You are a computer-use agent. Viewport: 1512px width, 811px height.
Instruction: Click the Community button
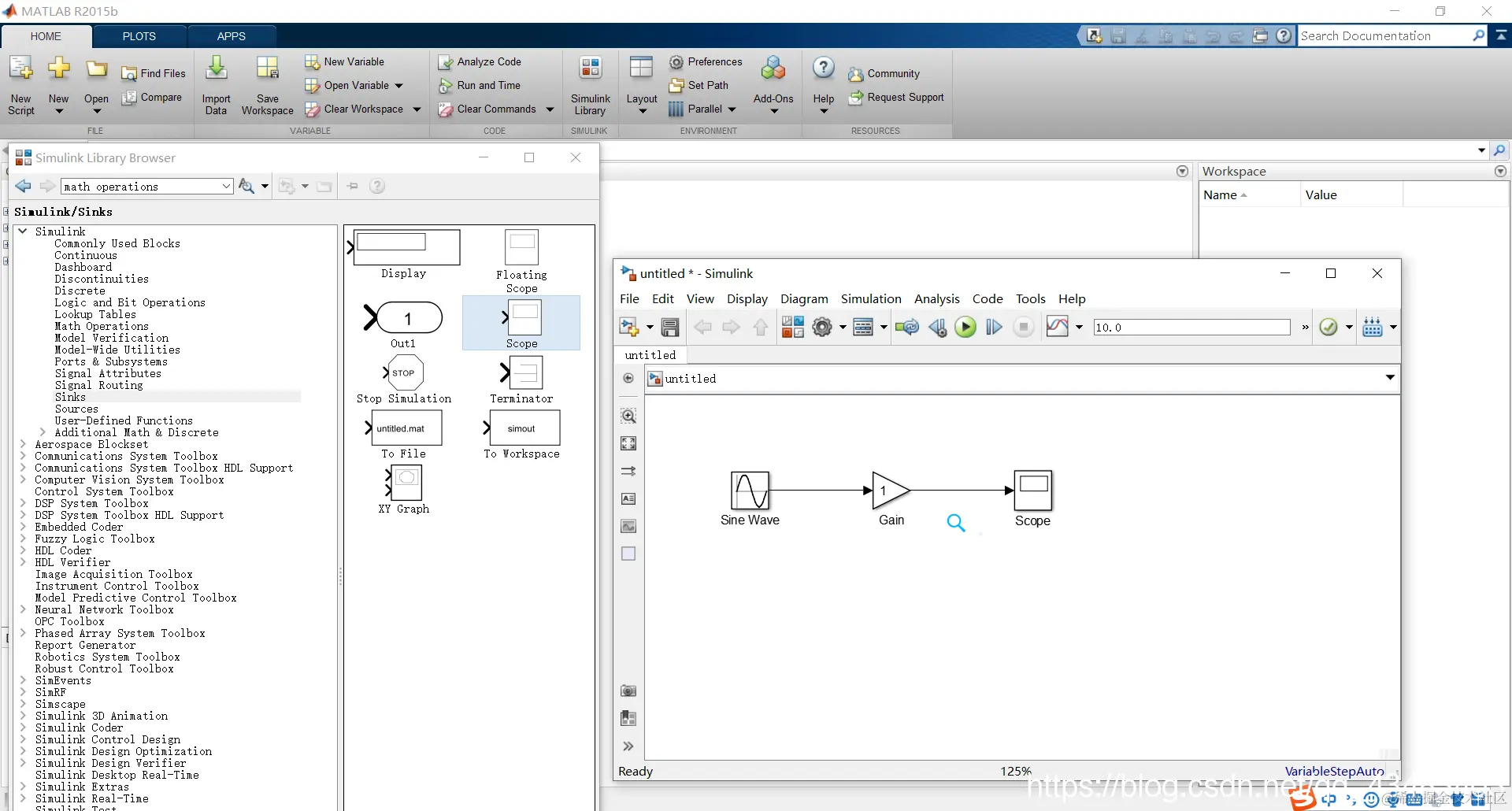[x=884, y=74]
